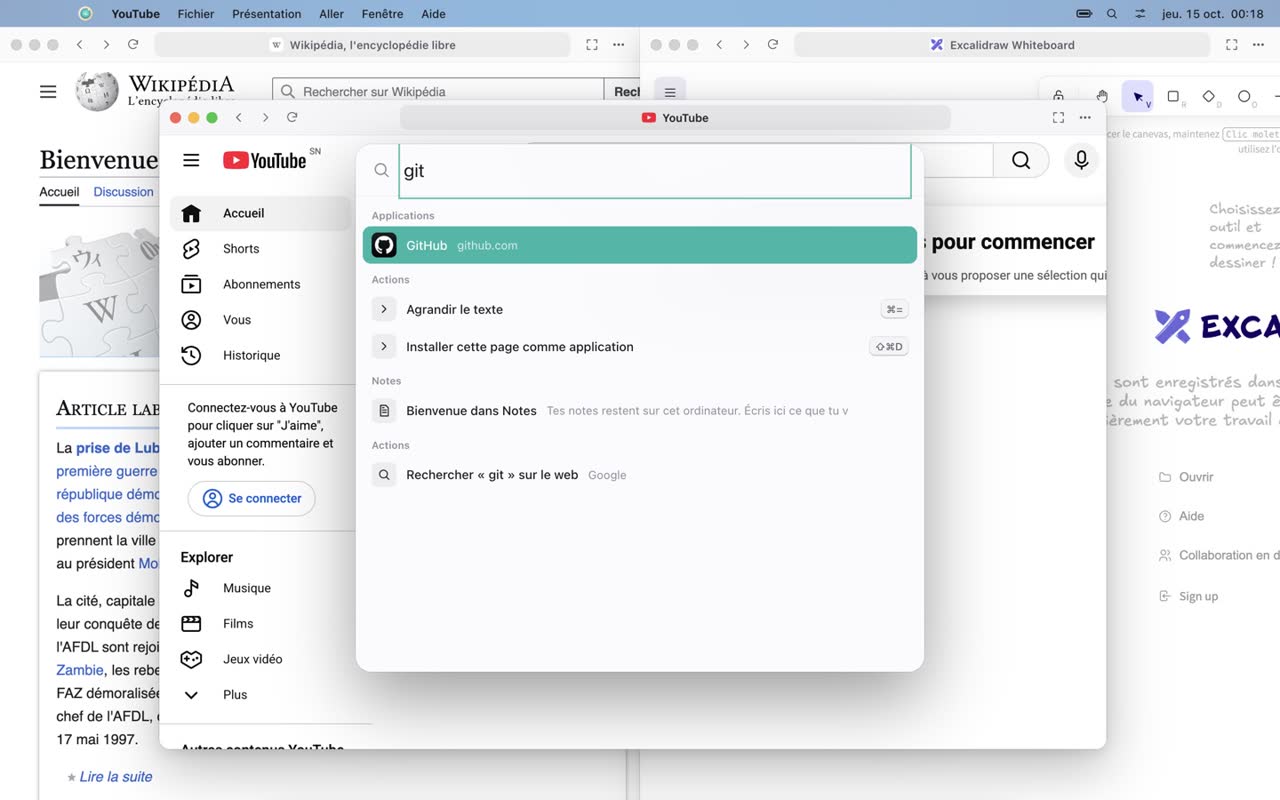Open Abonnements in YouTube sidebar
Screen dimensions: 1280x800
coord(260,284)
